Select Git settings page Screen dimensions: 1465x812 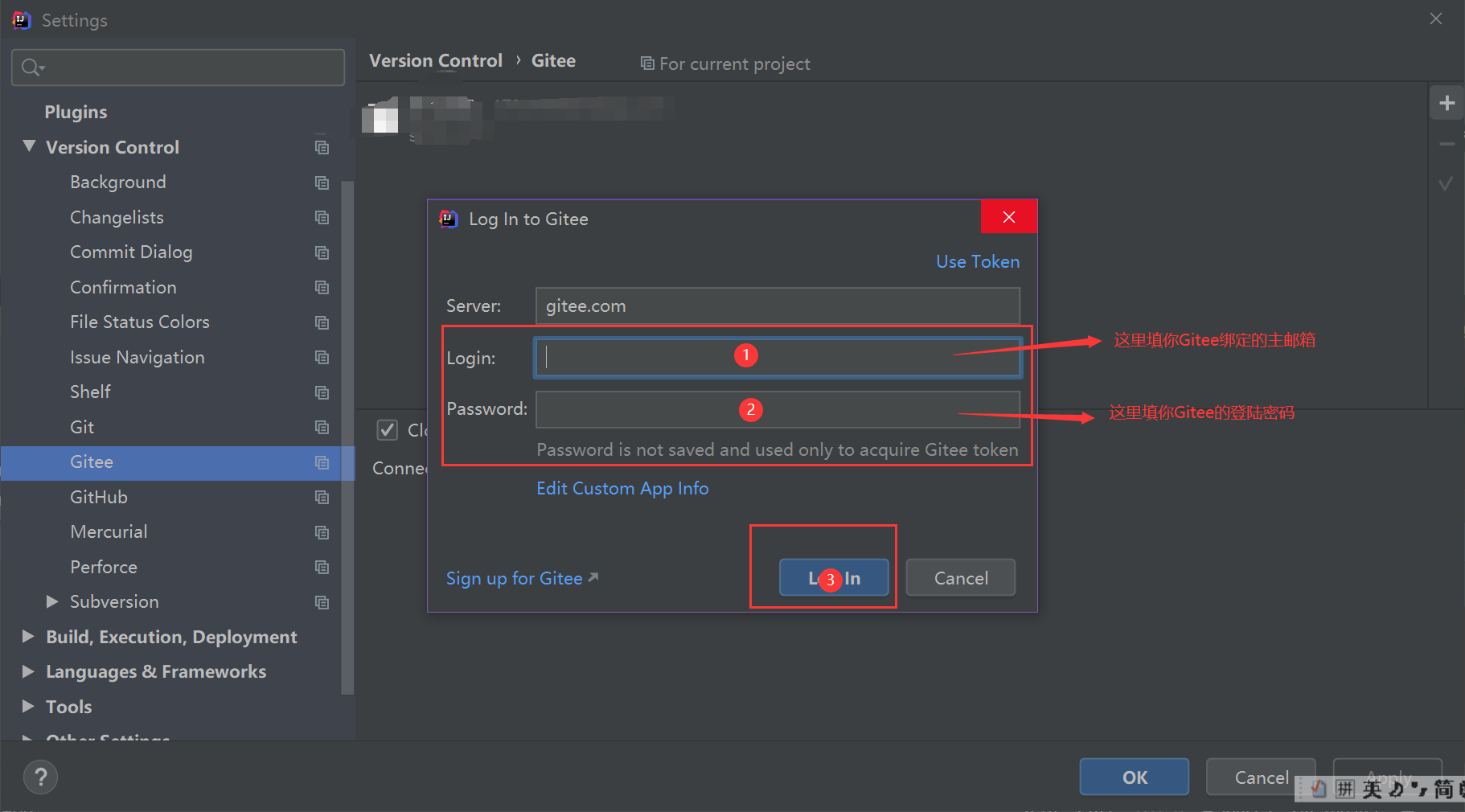click(x=82, y=427)
